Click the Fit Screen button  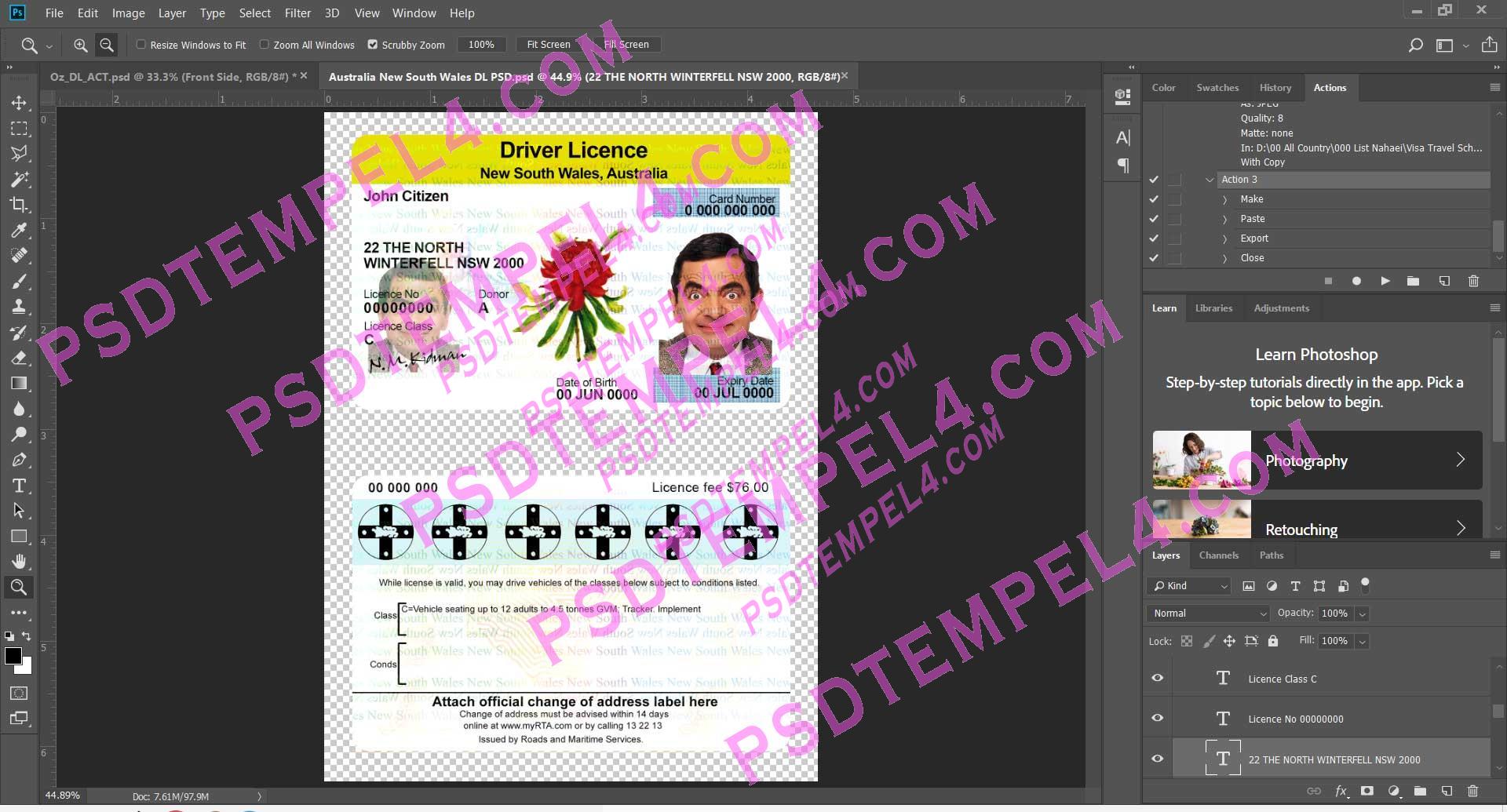(547, 45)
